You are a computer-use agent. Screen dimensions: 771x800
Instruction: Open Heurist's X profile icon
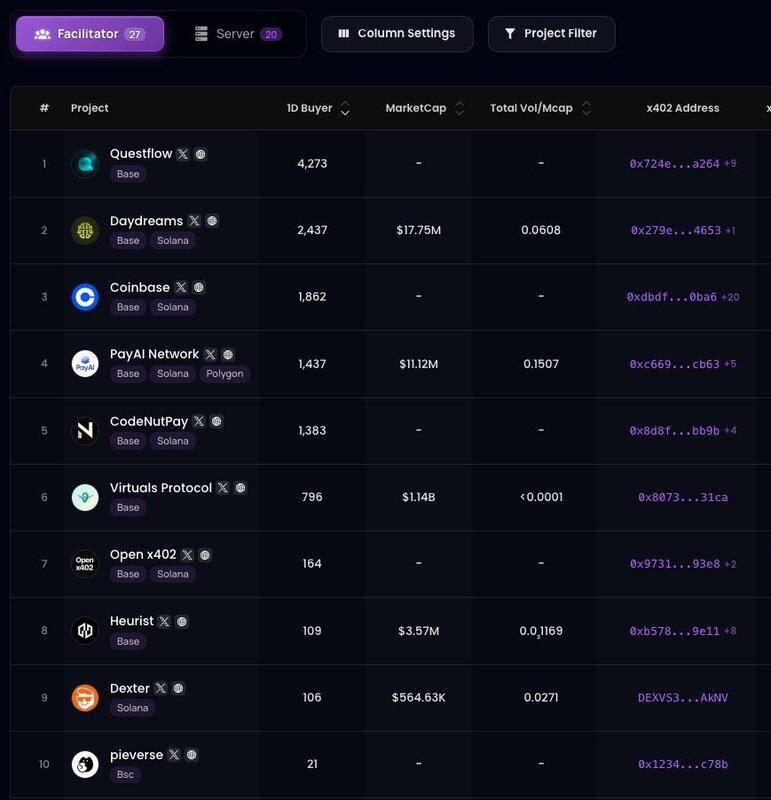coord(164,621)
